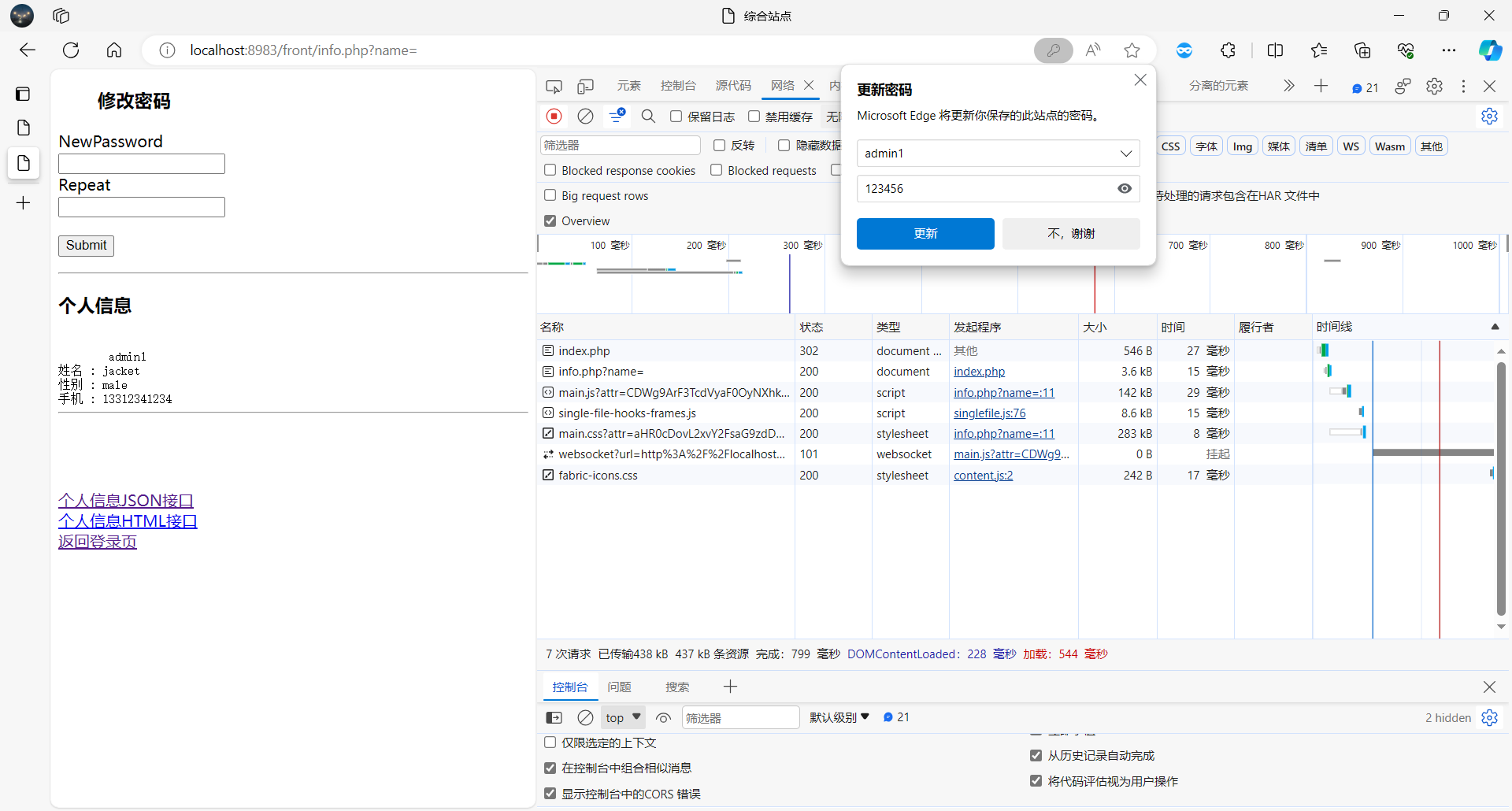Add this page to favorites star
The width and height of the screenshot is (1512, 811).
pyautogui.click(x=1132, y=50)
